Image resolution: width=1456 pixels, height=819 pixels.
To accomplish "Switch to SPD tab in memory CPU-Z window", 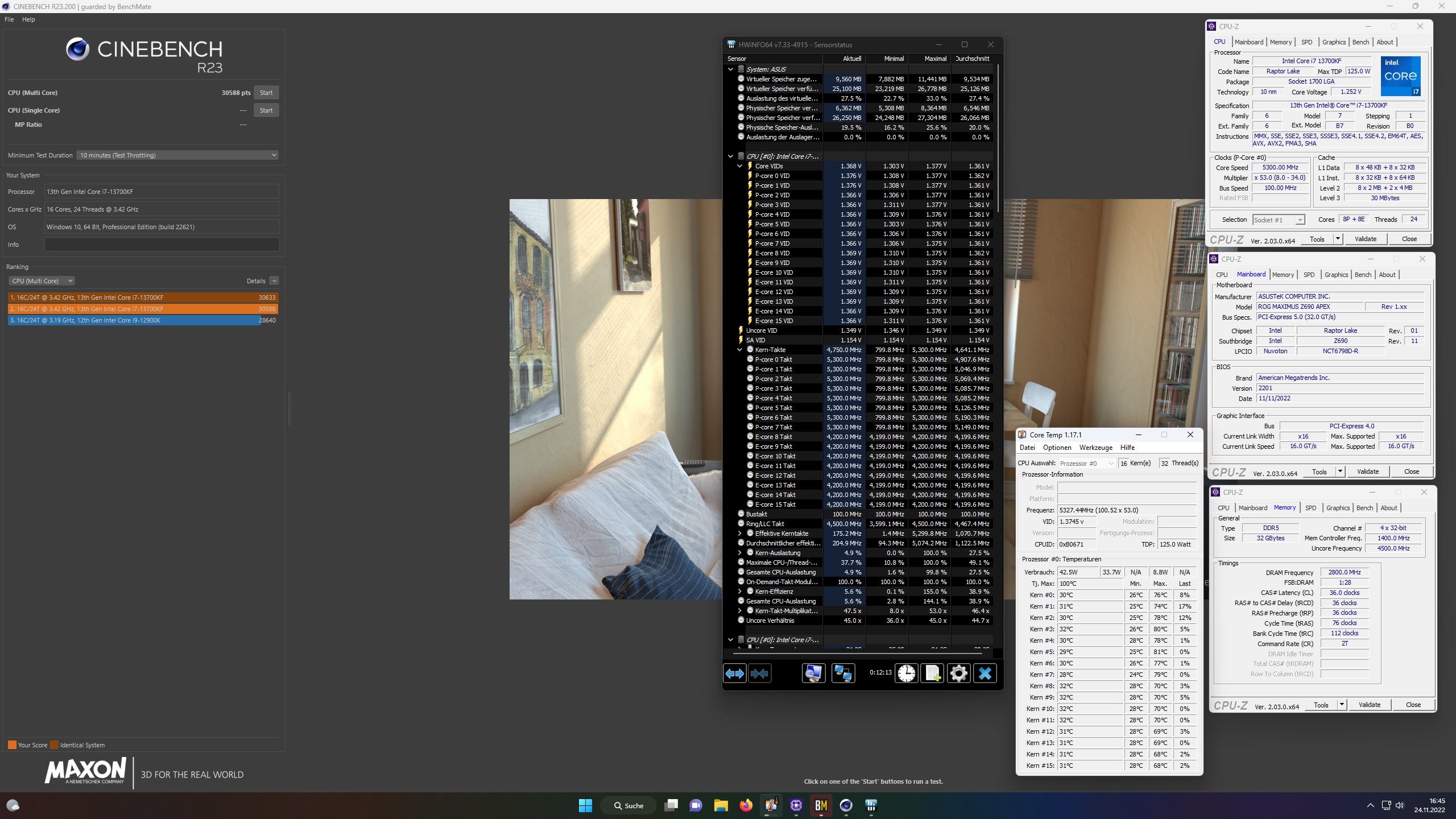I will click(x=1310, y=508).
